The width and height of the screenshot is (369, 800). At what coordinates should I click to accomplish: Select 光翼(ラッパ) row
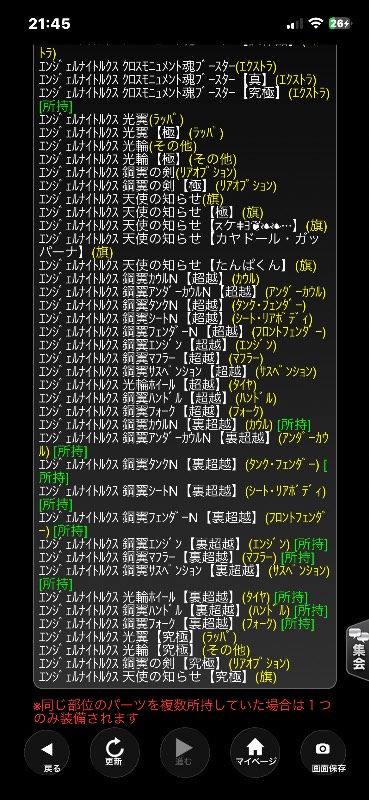111,120
